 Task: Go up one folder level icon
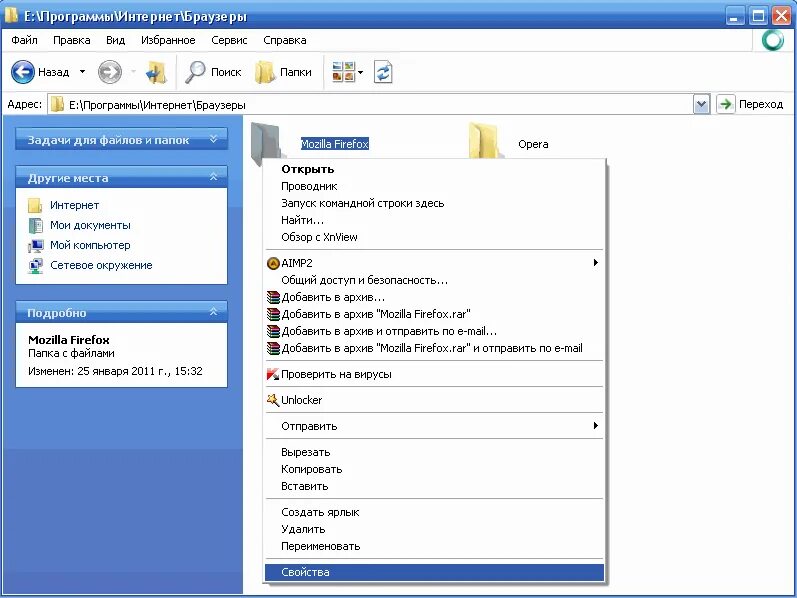156,72
